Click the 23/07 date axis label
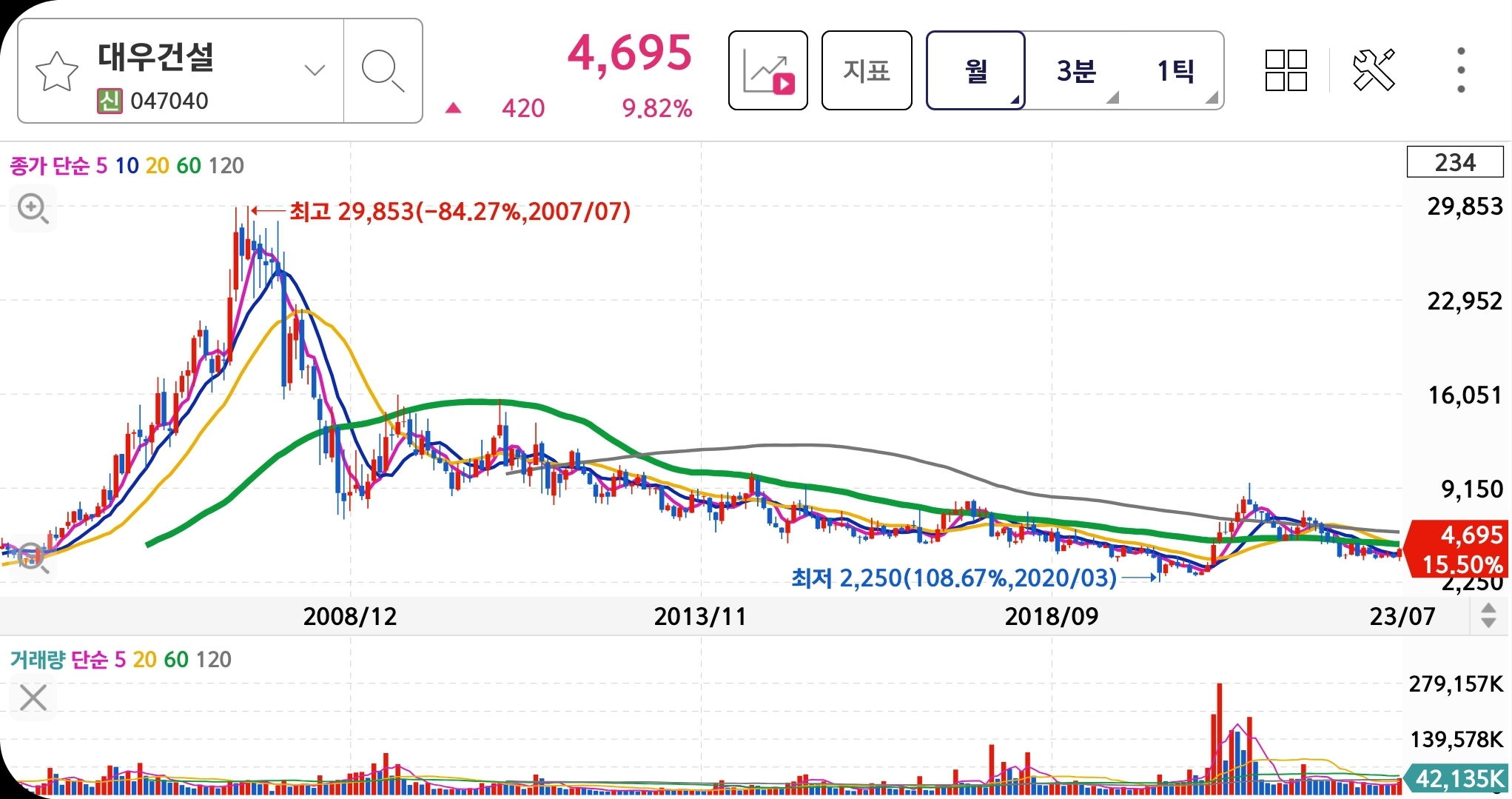Viewport: 1512px width, 799px height. (1402, 616)
